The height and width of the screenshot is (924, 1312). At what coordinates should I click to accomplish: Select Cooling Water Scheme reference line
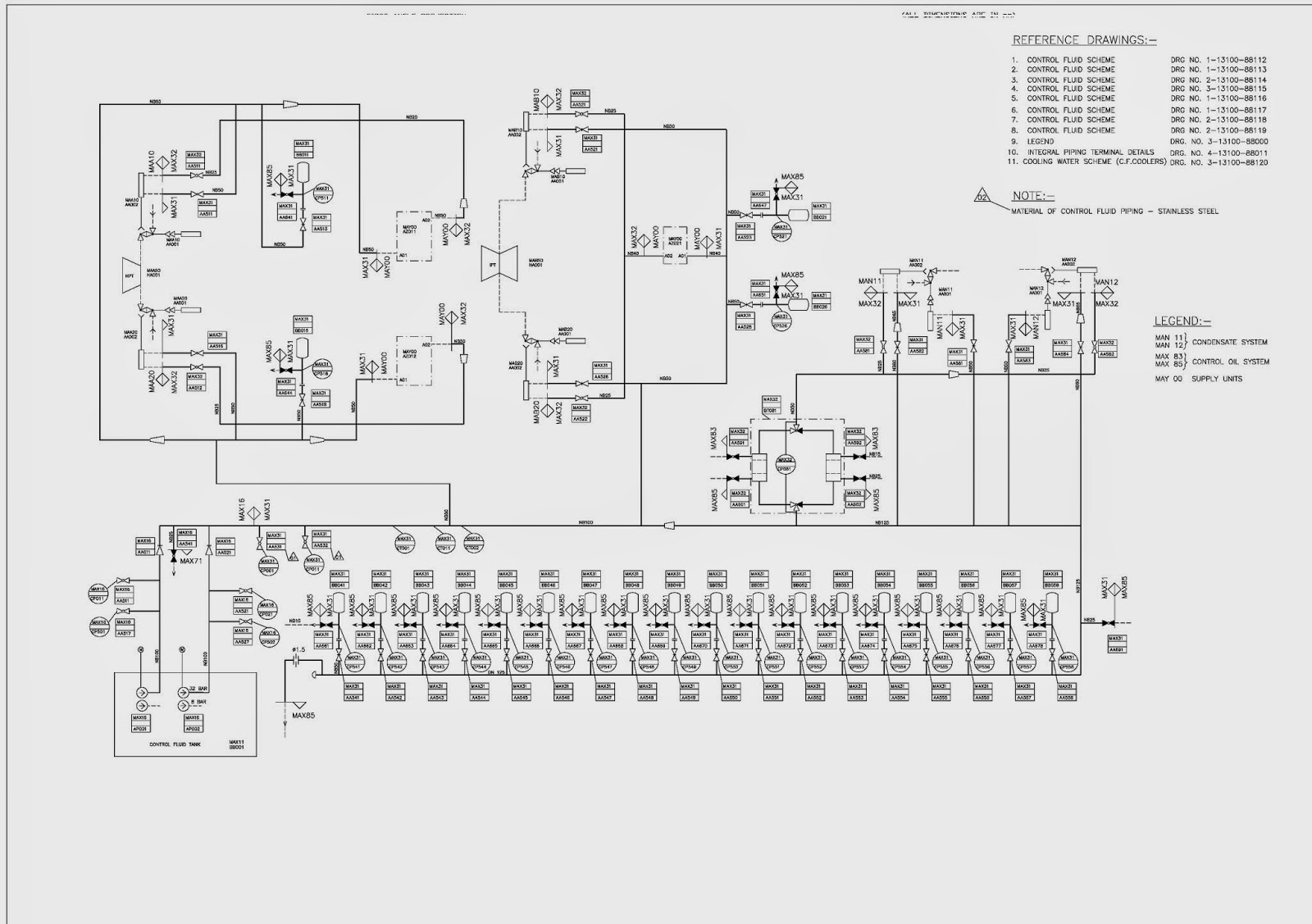tap(1138, 162)
